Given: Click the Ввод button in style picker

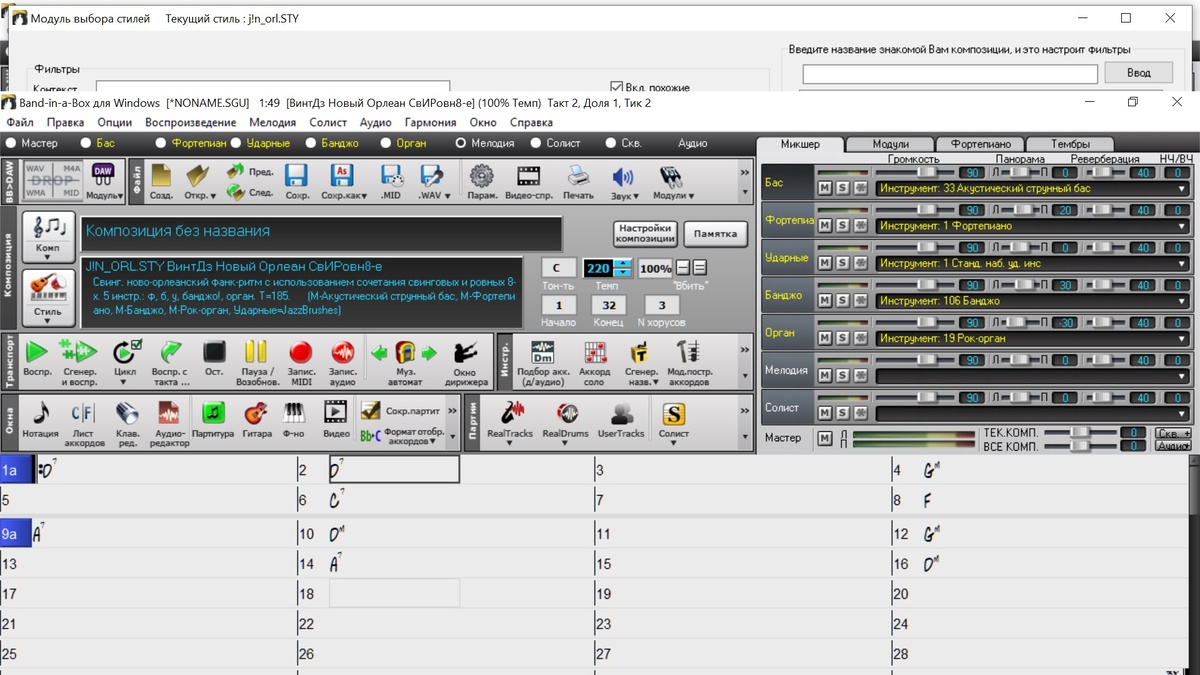Looking at the screenshot, I should coord(1139,72).
